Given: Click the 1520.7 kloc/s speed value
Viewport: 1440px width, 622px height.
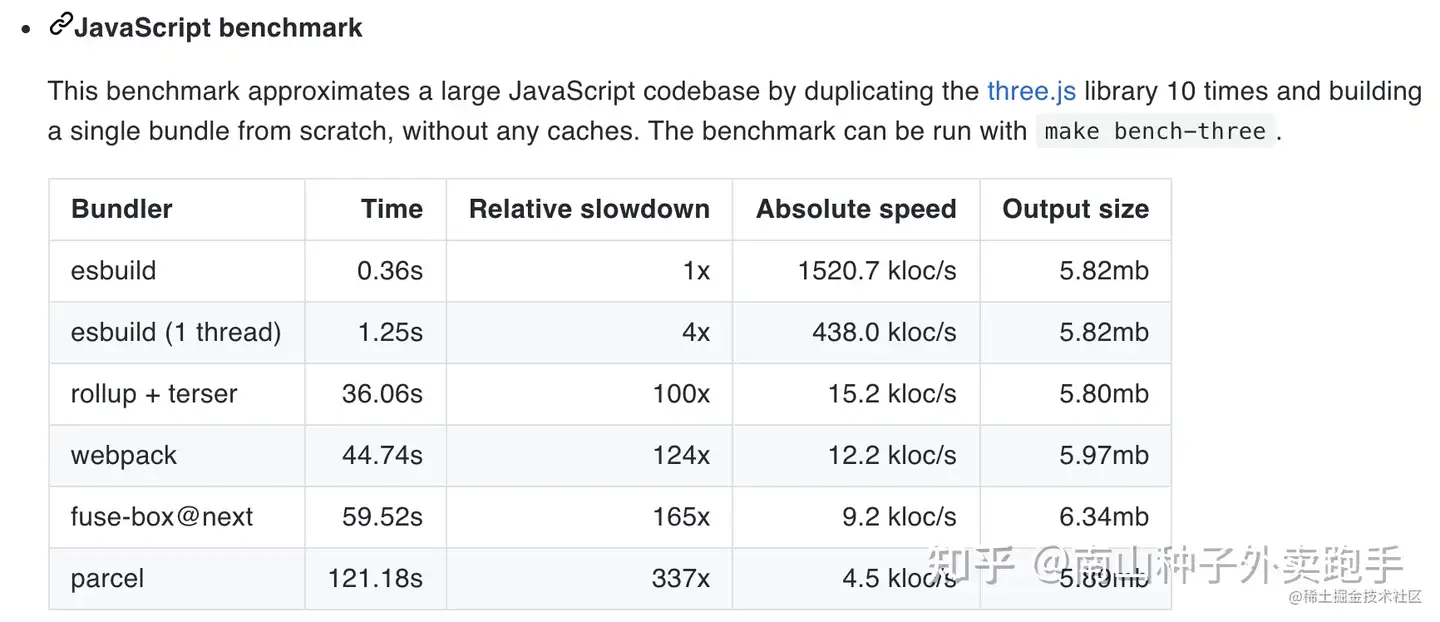Looking at the screenshot, I should point(877,271).
